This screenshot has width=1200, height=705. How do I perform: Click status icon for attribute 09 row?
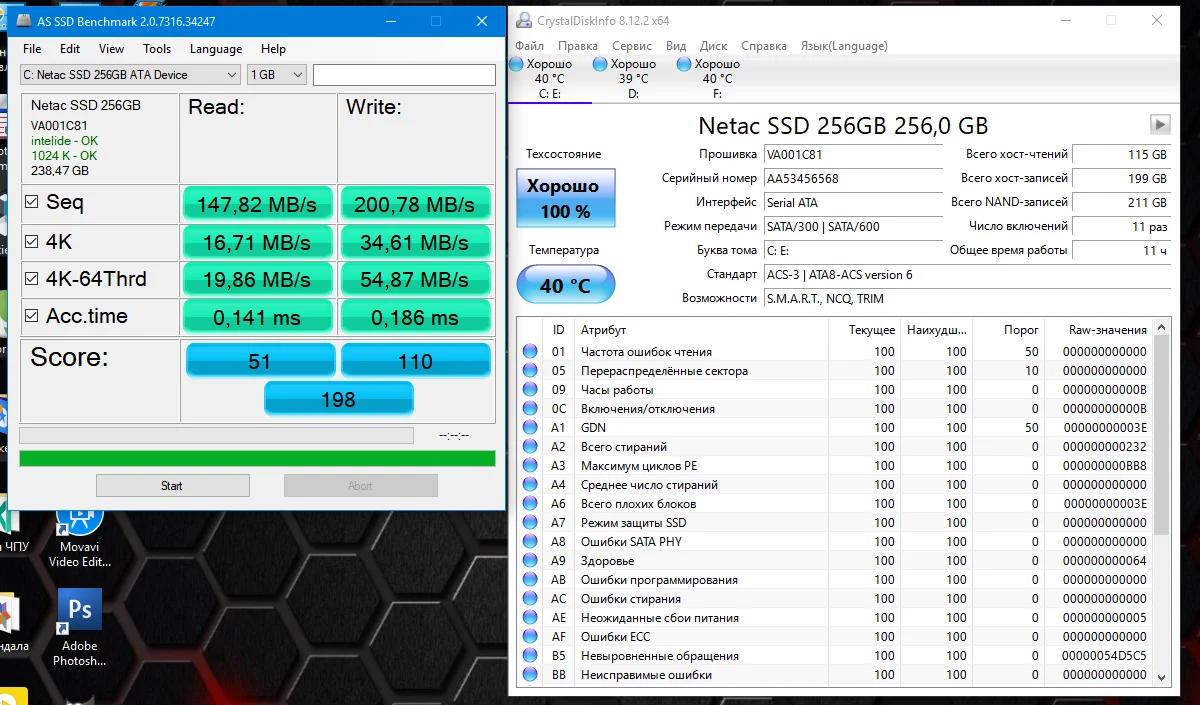tap(530, 389)
